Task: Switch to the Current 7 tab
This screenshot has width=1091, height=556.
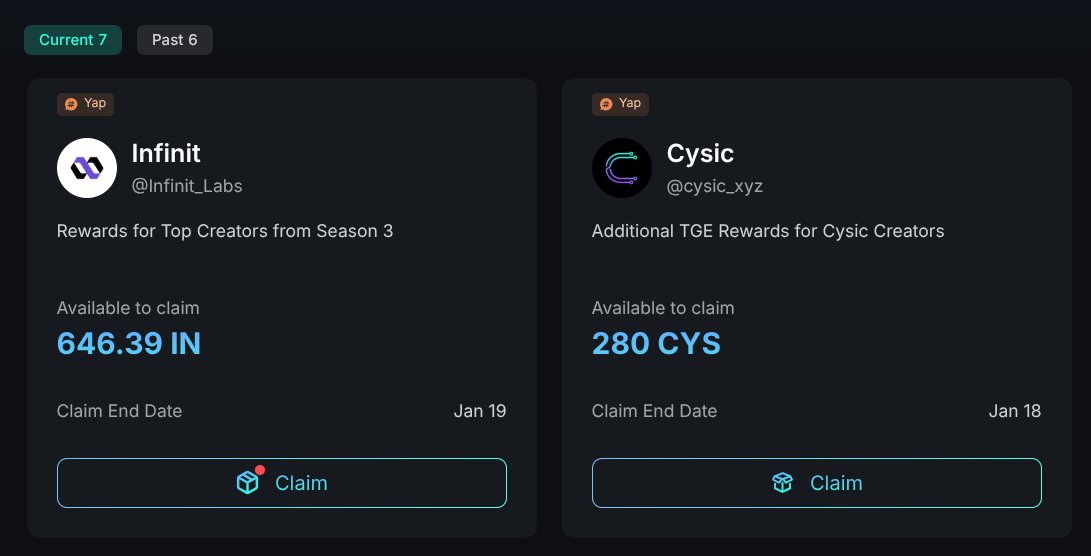Action: (x=73, y=40)
